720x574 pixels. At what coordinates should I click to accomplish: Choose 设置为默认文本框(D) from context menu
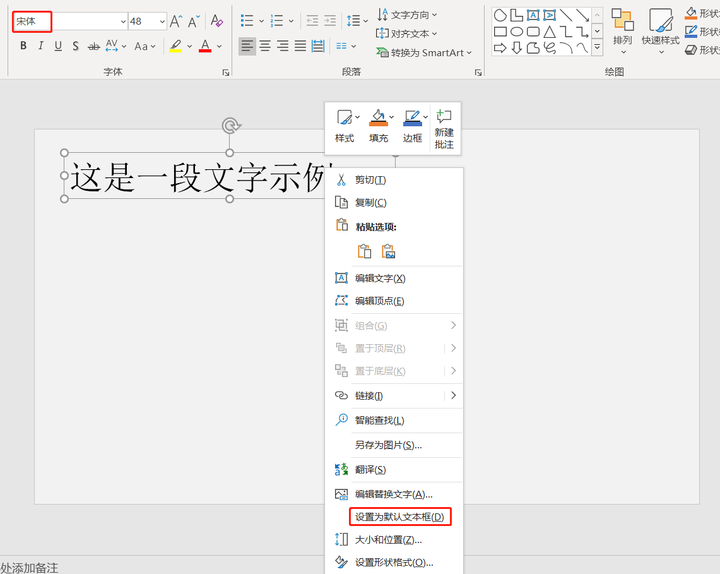[400, 517]
